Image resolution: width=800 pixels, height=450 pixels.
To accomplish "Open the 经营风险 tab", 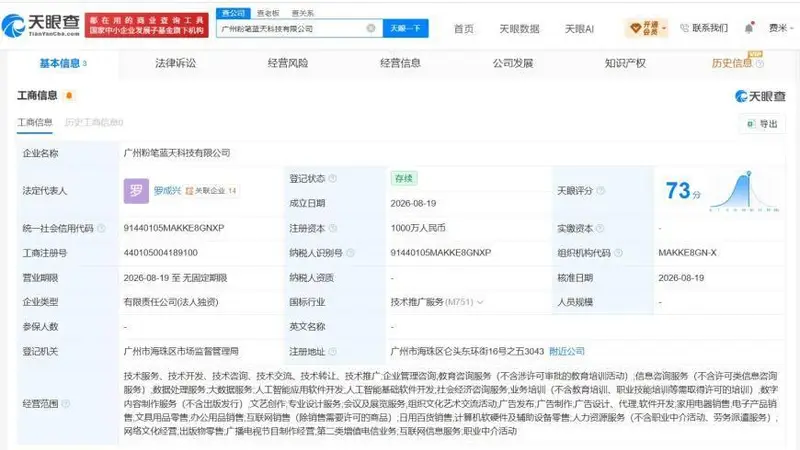I will [x=288, y=63].
